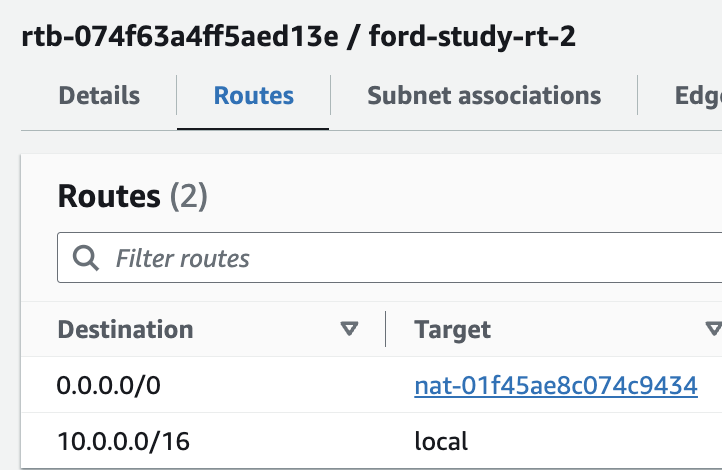
Task: Click the route count (2) indicator
Action: click(189, 197)
